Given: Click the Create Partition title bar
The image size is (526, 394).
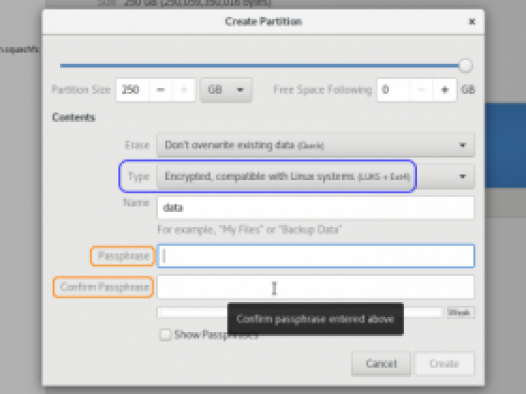Looking at the screenshot, I should pos(263,22).
